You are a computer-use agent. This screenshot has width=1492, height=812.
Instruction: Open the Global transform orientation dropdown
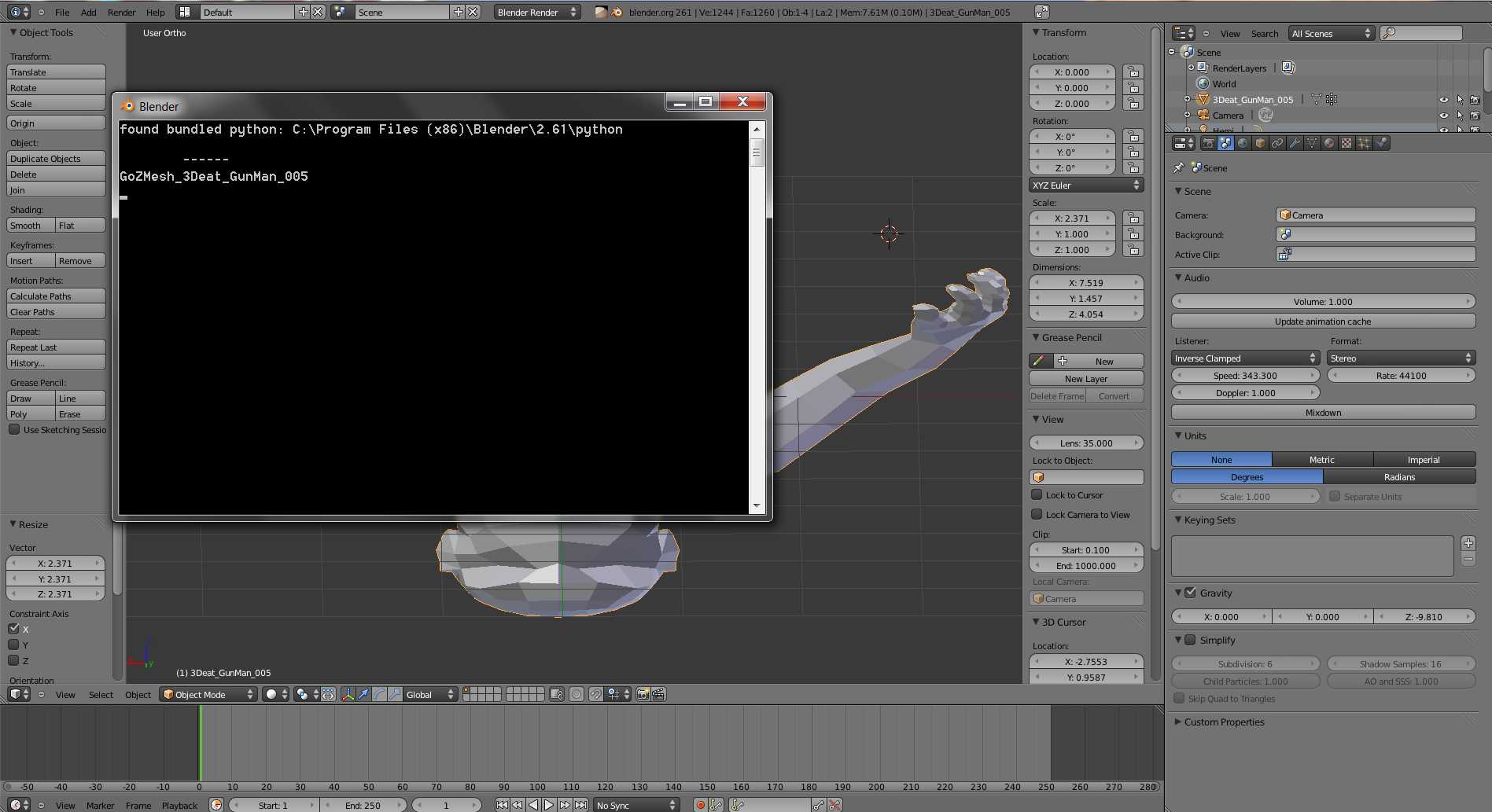click(429, 694)
